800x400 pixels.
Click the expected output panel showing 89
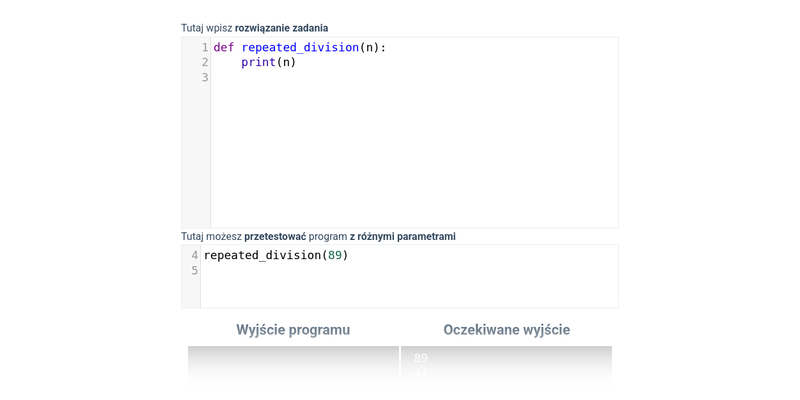pos(506,364)
